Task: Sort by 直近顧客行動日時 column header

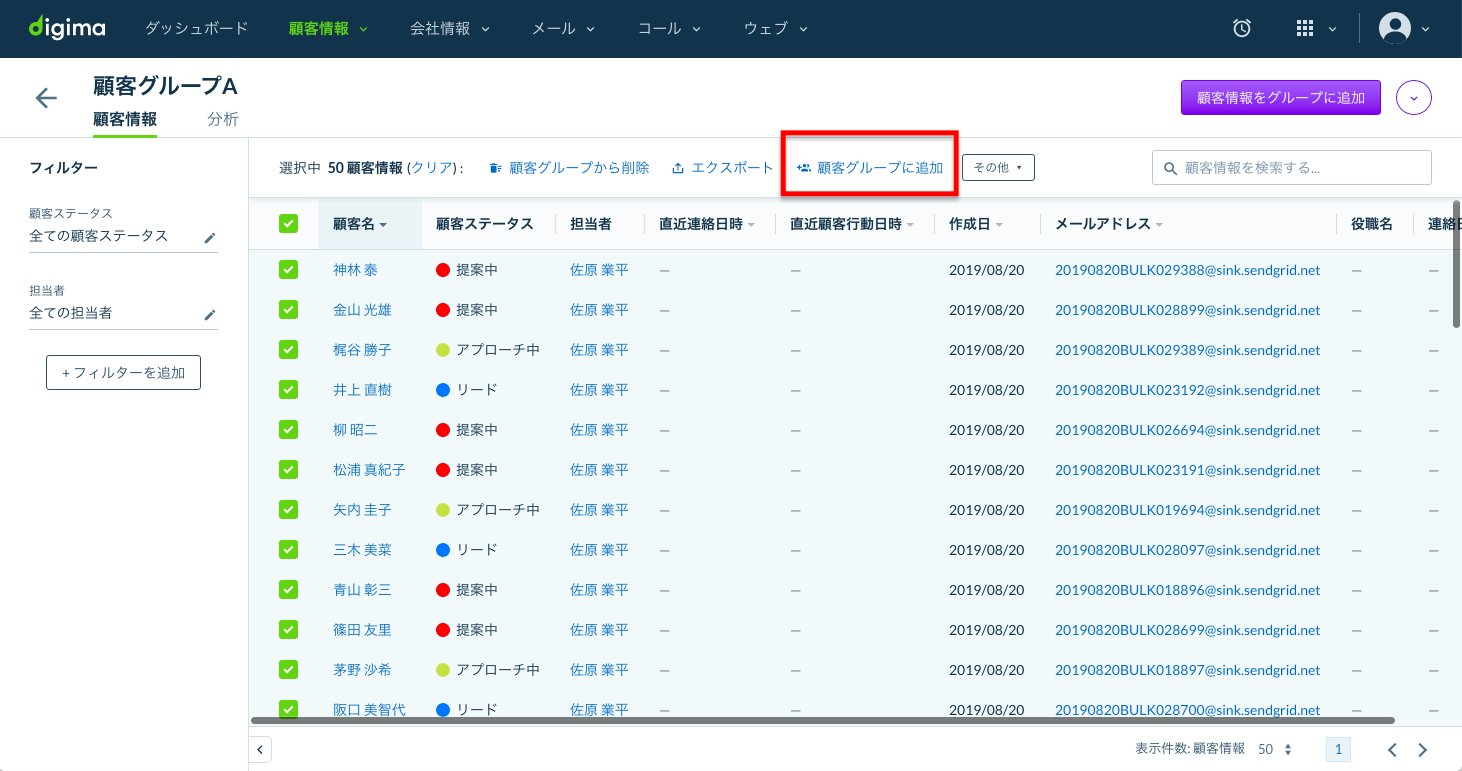Action: point(853,224)
